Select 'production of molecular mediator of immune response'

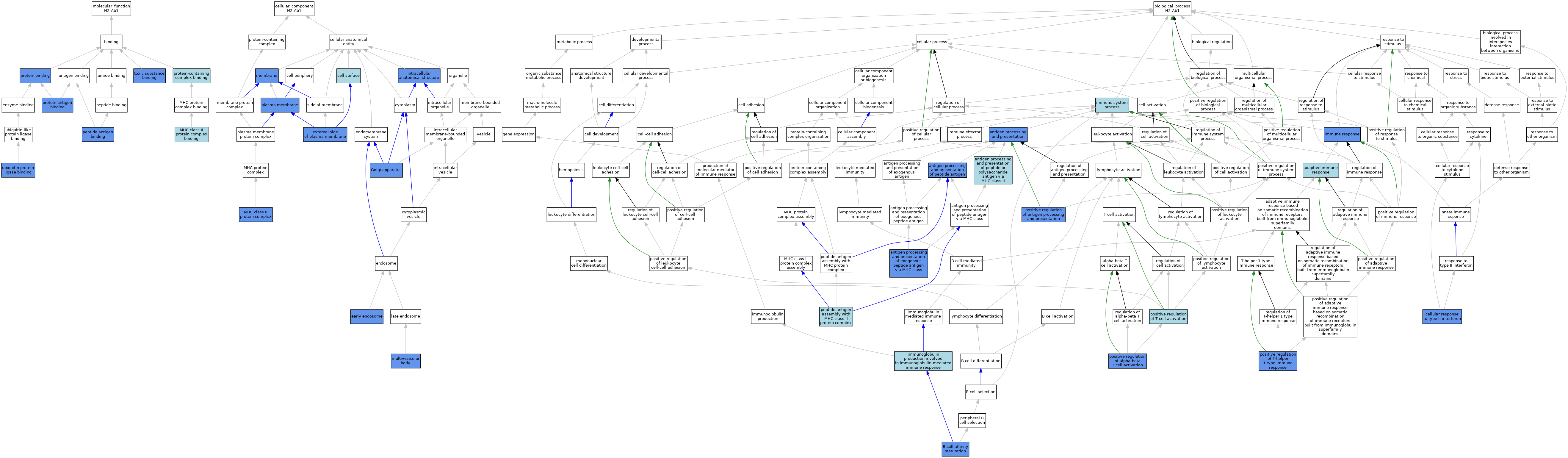pyautogui.click(x=715, y=170)
